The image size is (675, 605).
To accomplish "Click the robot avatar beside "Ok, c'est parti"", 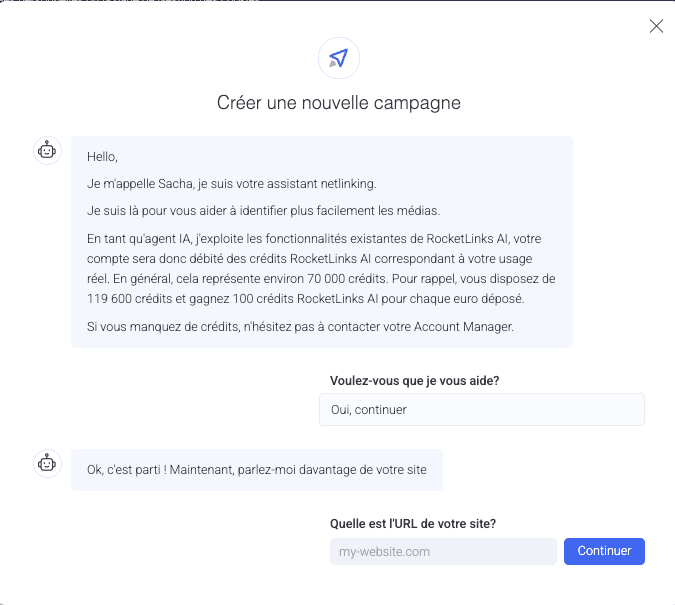I will tap(47, 463).
